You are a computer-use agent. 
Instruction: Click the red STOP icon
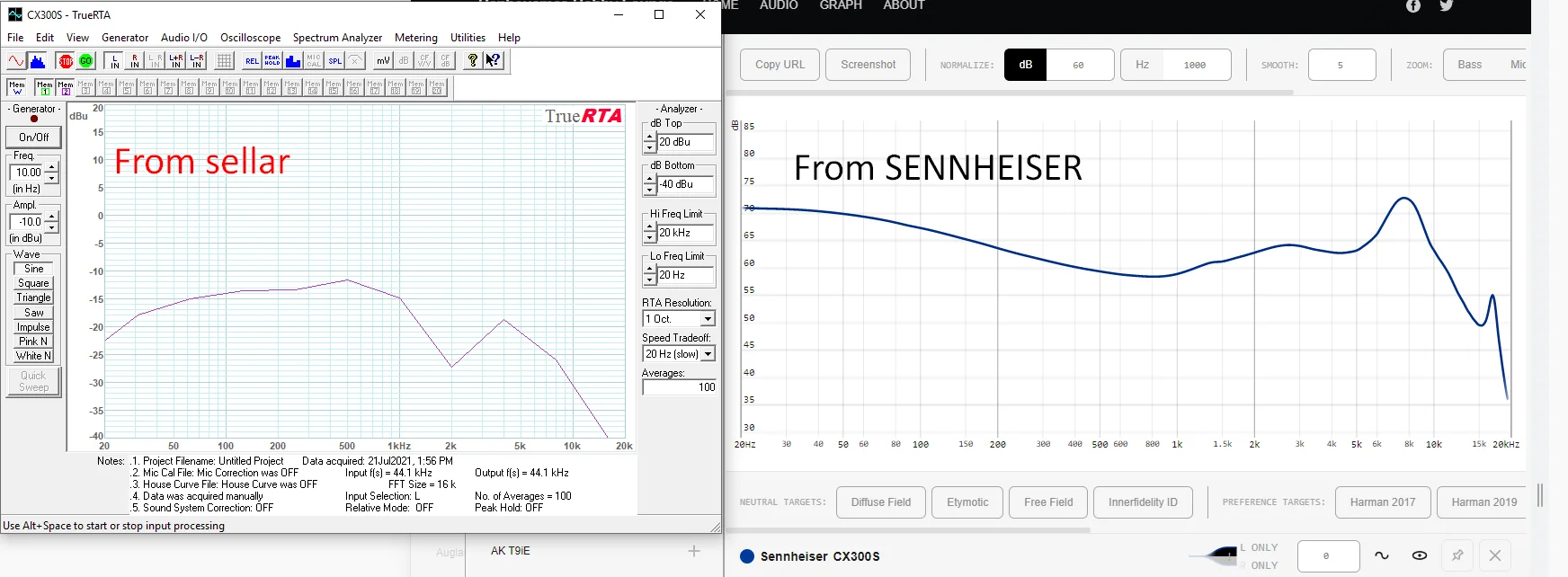click(66, 61)
